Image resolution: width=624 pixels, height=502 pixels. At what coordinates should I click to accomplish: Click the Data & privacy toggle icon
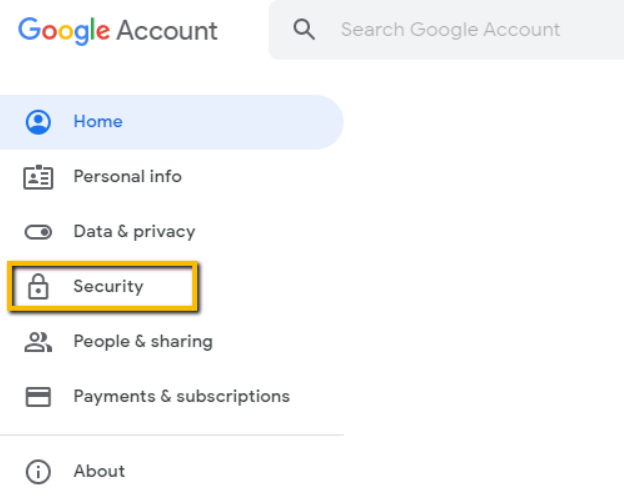point(38,232)
